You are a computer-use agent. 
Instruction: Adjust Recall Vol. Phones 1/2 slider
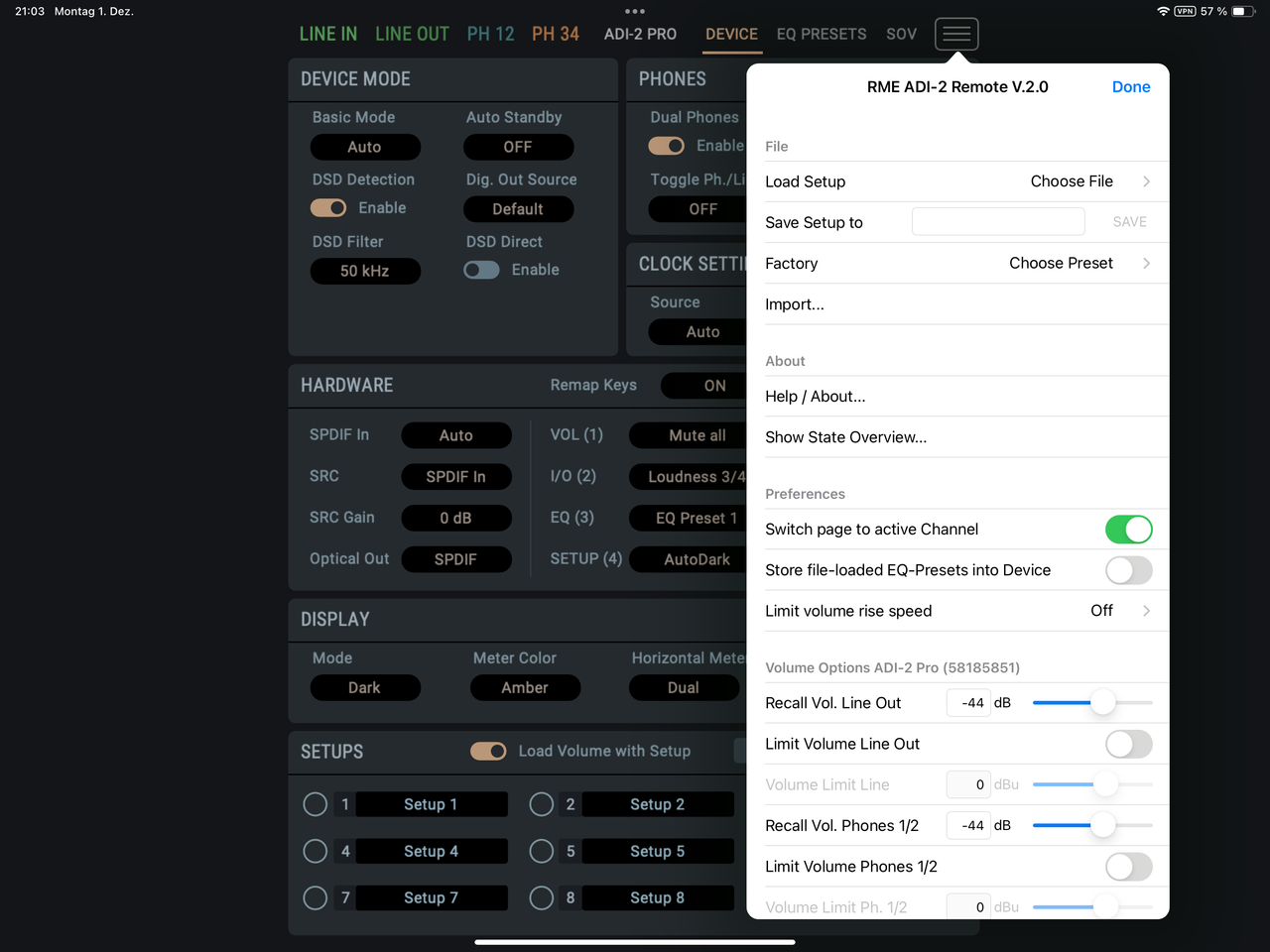tap(1092, 825)
